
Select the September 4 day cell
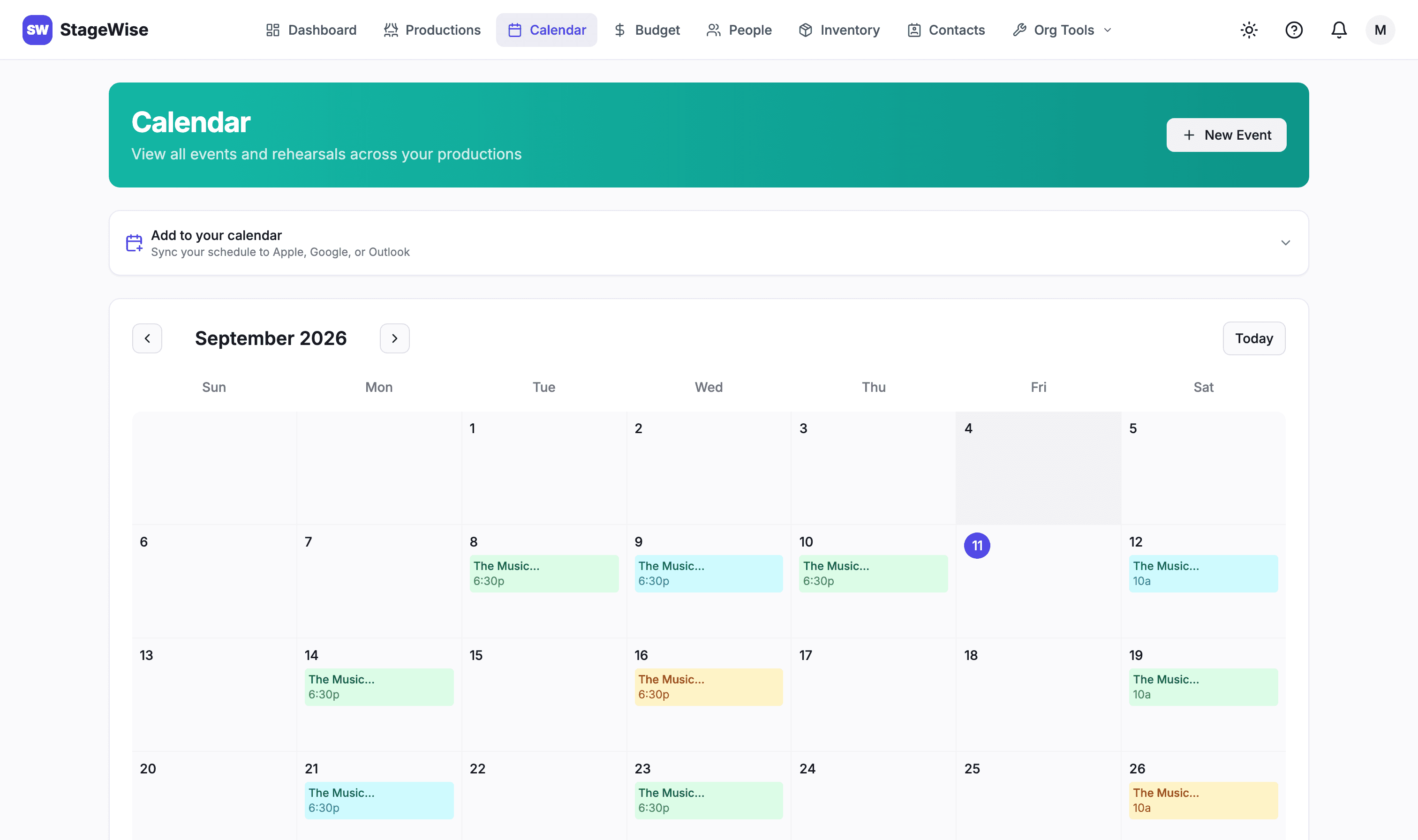[1038, 468]
